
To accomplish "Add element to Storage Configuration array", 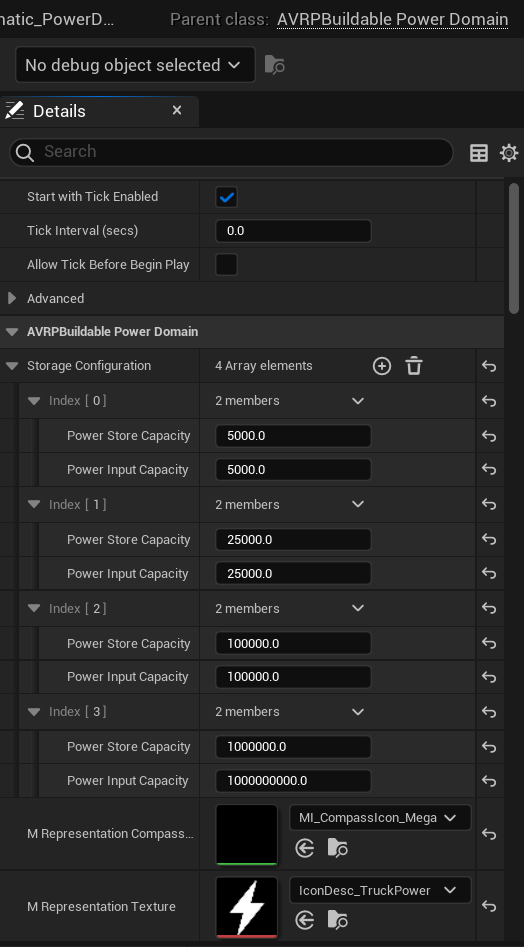I will pyautogui.click(x=382, y=366).
